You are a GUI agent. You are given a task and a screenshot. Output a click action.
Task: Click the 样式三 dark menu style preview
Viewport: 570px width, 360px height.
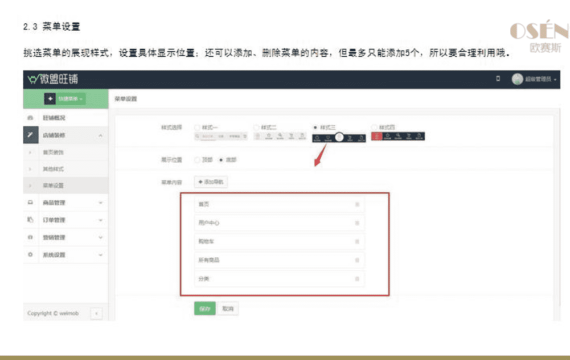coord(339,137)
